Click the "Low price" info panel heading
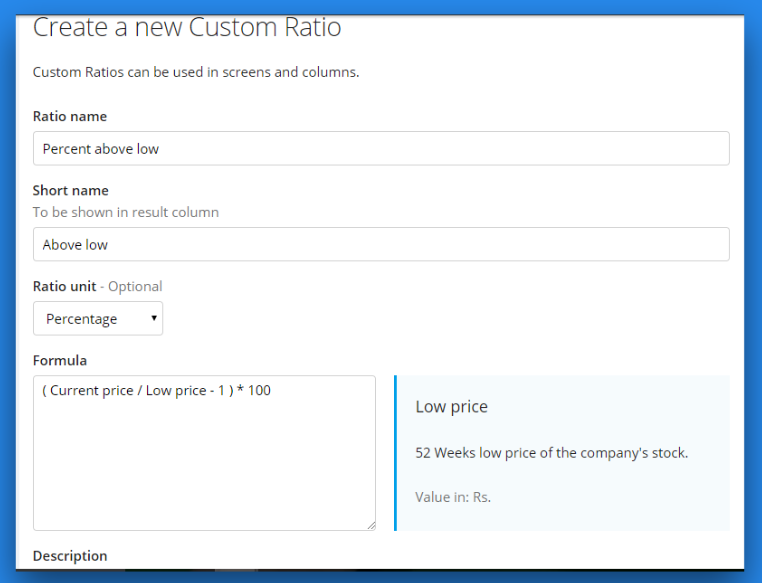Screen dimensions: 762x583 [x=451, y=407]
